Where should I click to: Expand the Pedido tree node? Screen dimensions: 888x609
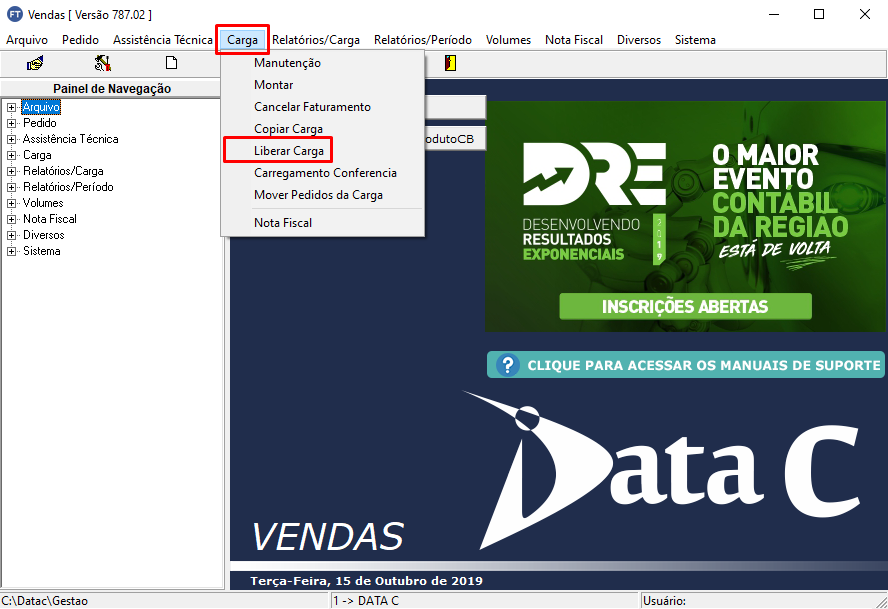[11, 123]
